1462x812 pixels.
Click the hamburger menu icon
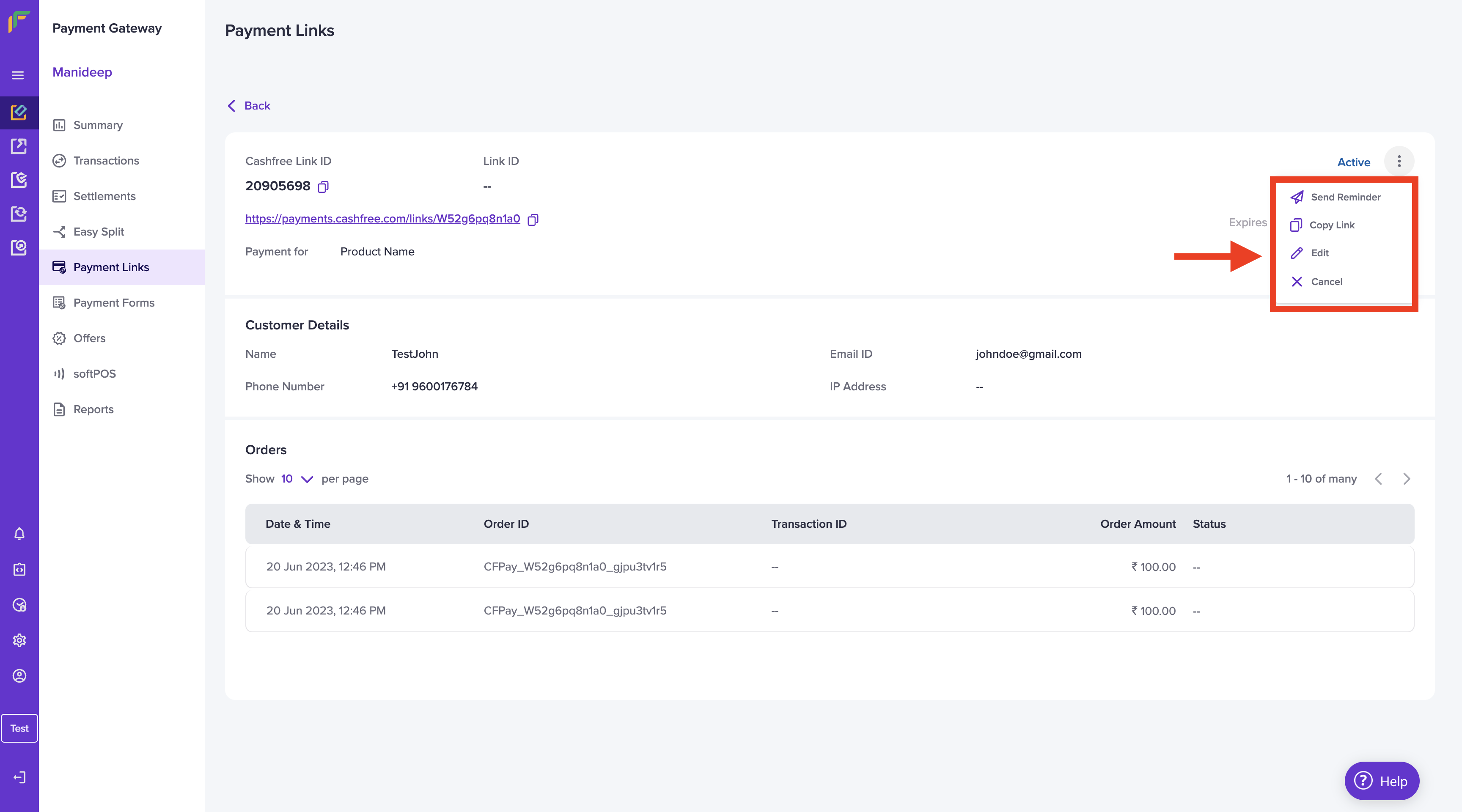(x=18, y=75)
